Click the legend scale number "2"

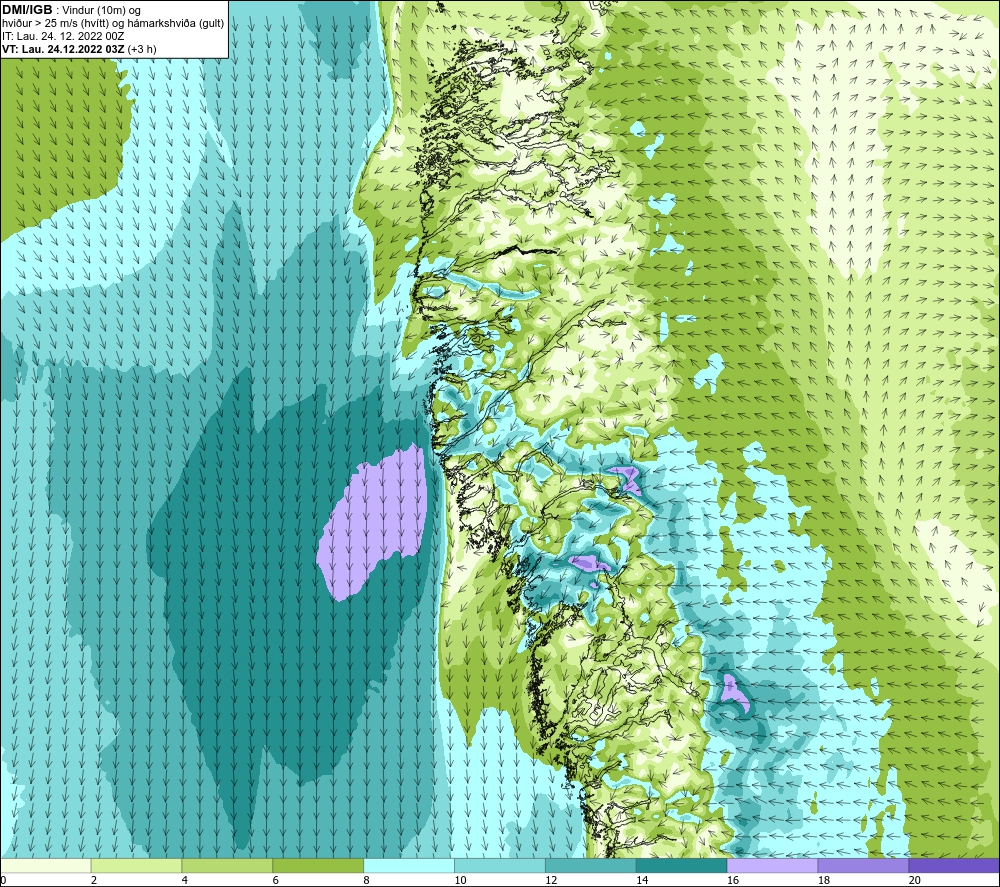pyautogui.click(x=94, y=880)
